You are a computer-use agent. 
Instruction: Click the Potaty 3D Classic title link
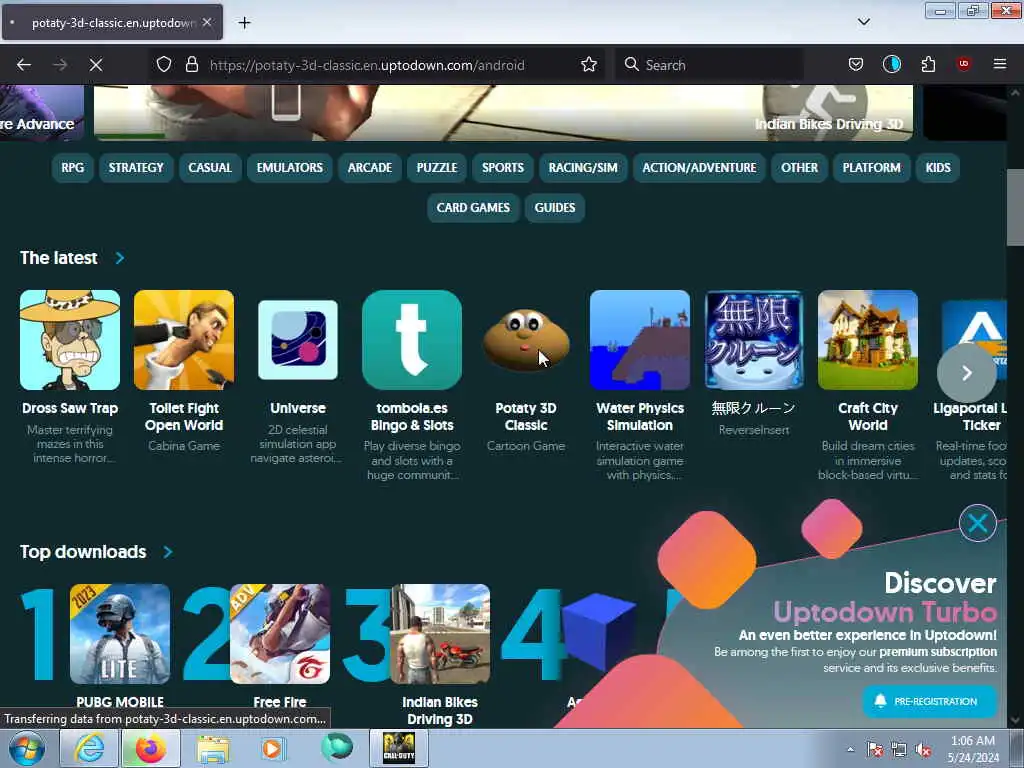pyautogui.click(x=526, y=417)
